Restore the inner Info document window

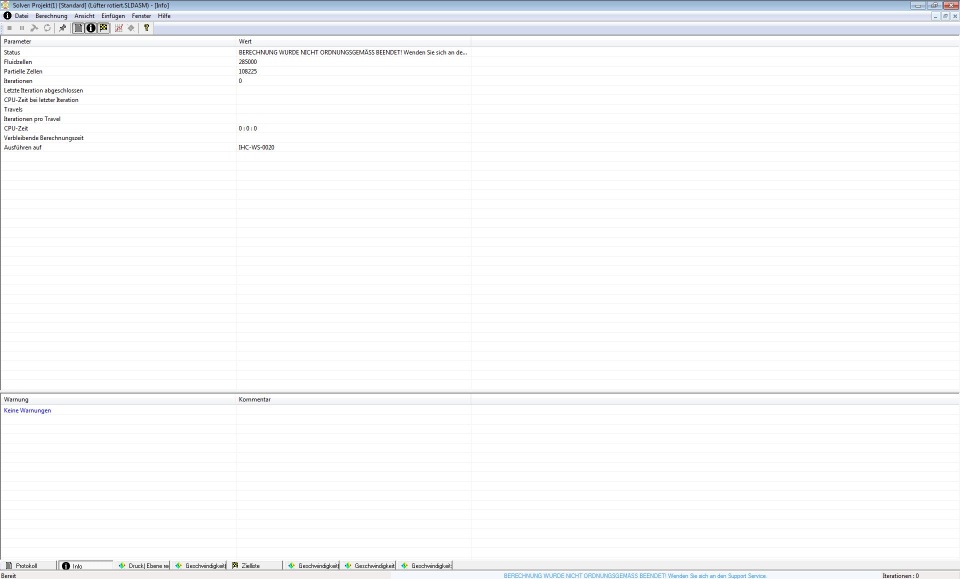[945, 16]
